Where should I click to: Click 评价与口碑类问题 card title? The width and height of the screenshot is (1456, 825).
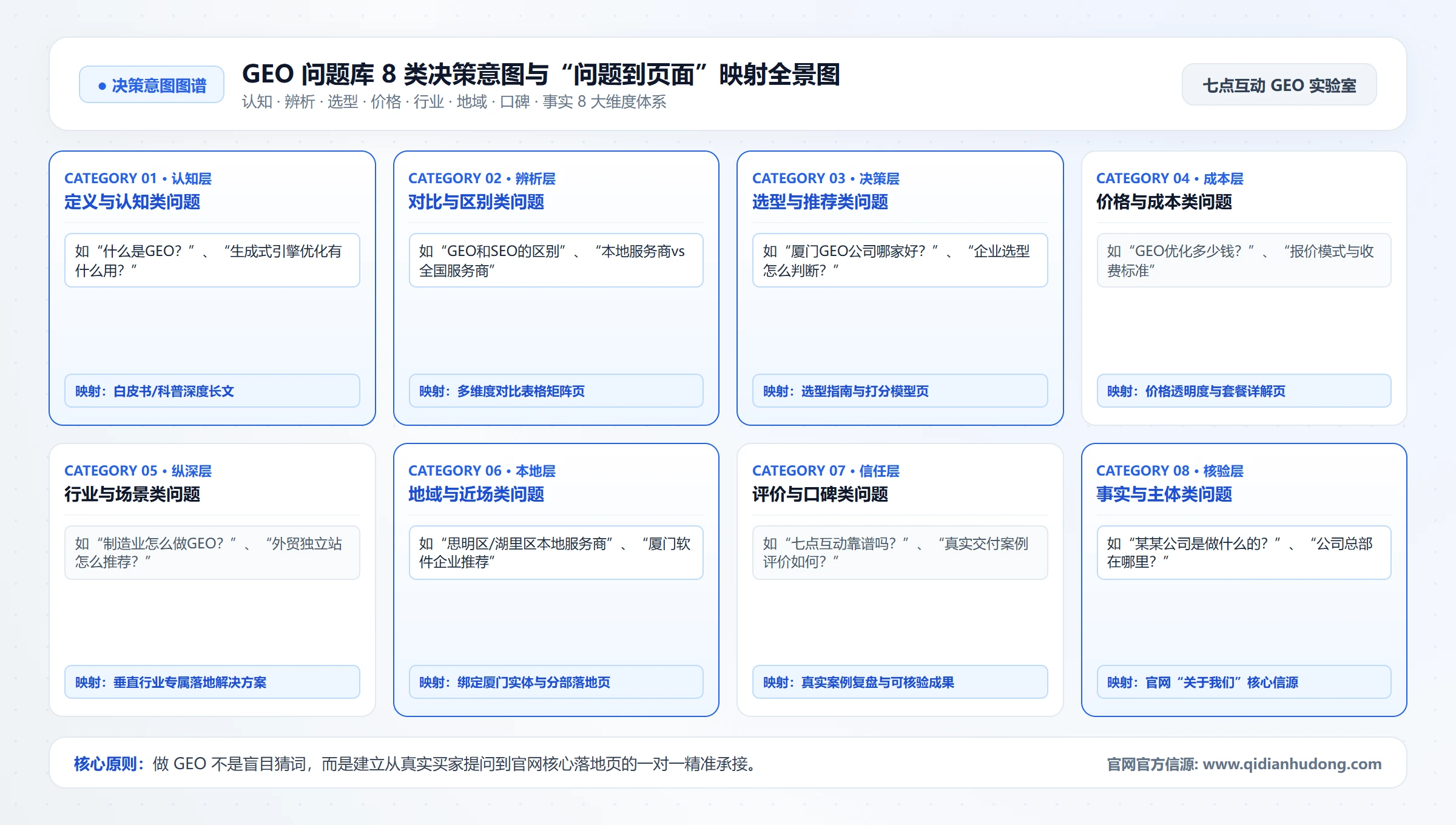(x=820, y=494)
